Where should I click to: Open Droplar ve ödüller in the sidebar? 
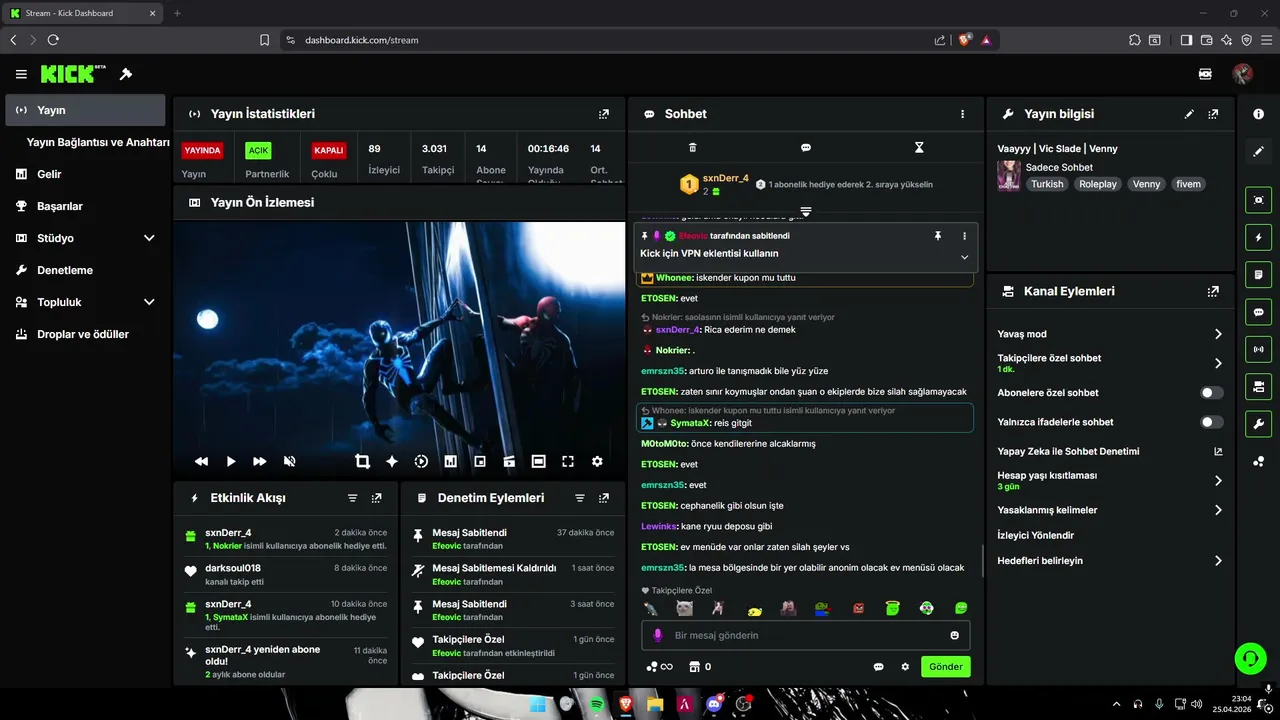tap(85, 334)
